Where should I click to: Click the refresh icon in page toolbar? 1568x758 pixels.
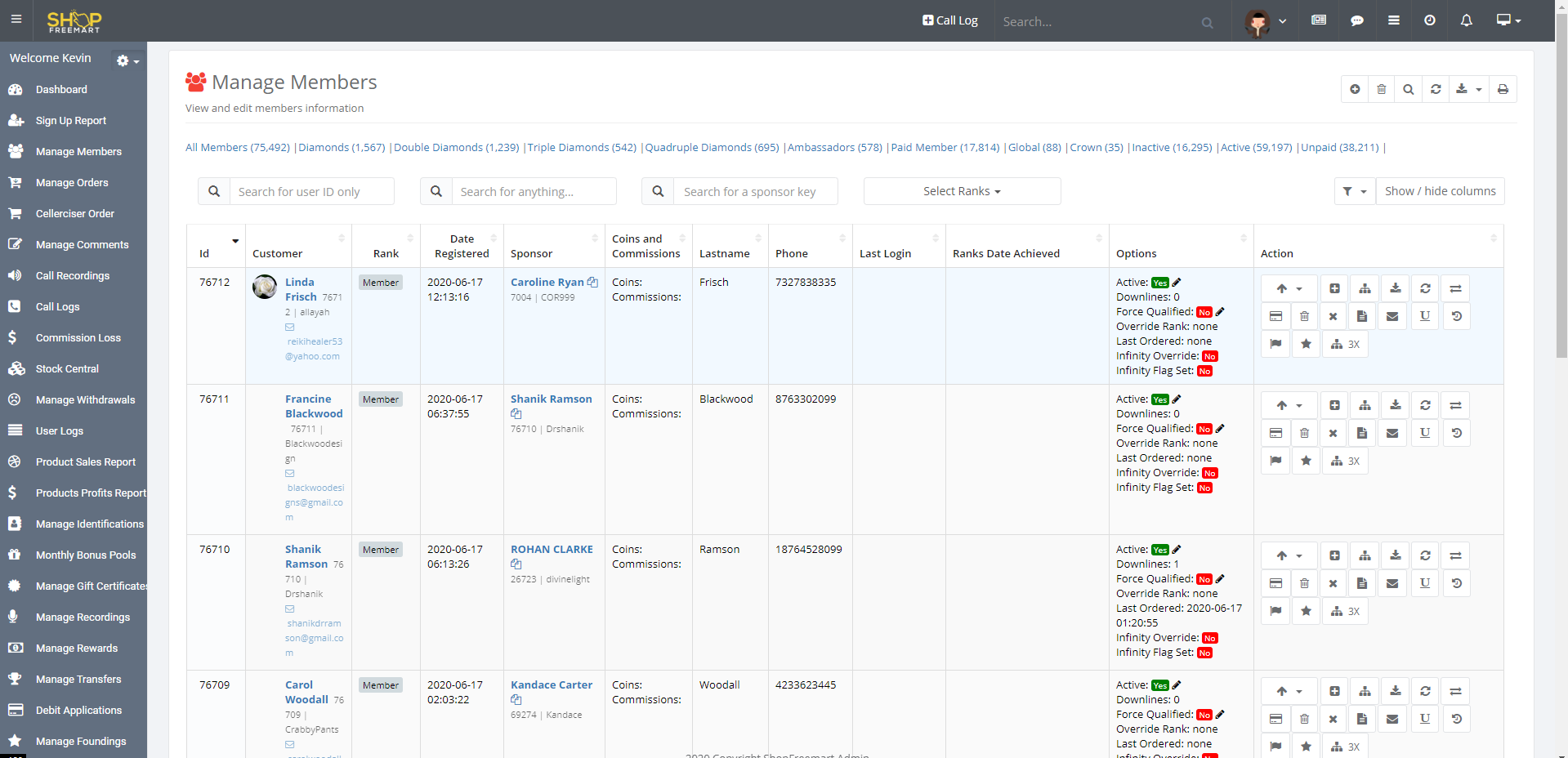pos(1435,89)
